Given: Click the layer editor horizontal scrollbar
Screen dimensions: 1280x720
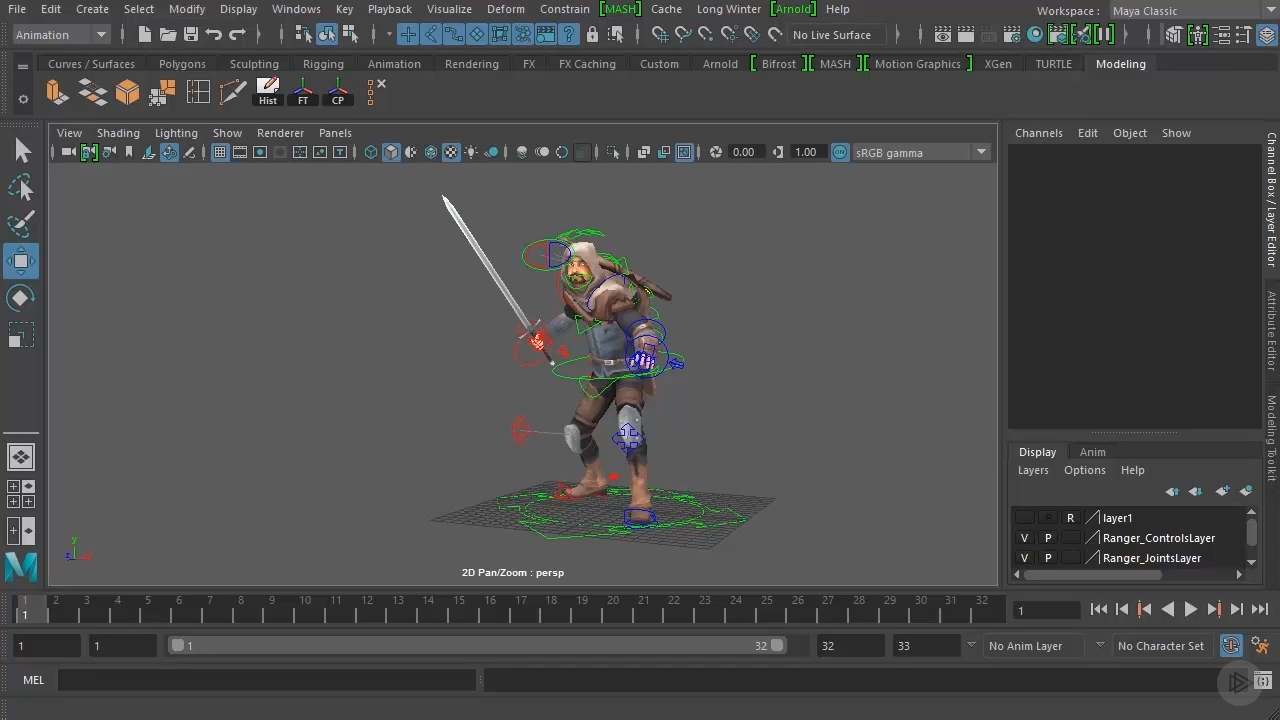Looking at the screenshot, I should 1093,575.
